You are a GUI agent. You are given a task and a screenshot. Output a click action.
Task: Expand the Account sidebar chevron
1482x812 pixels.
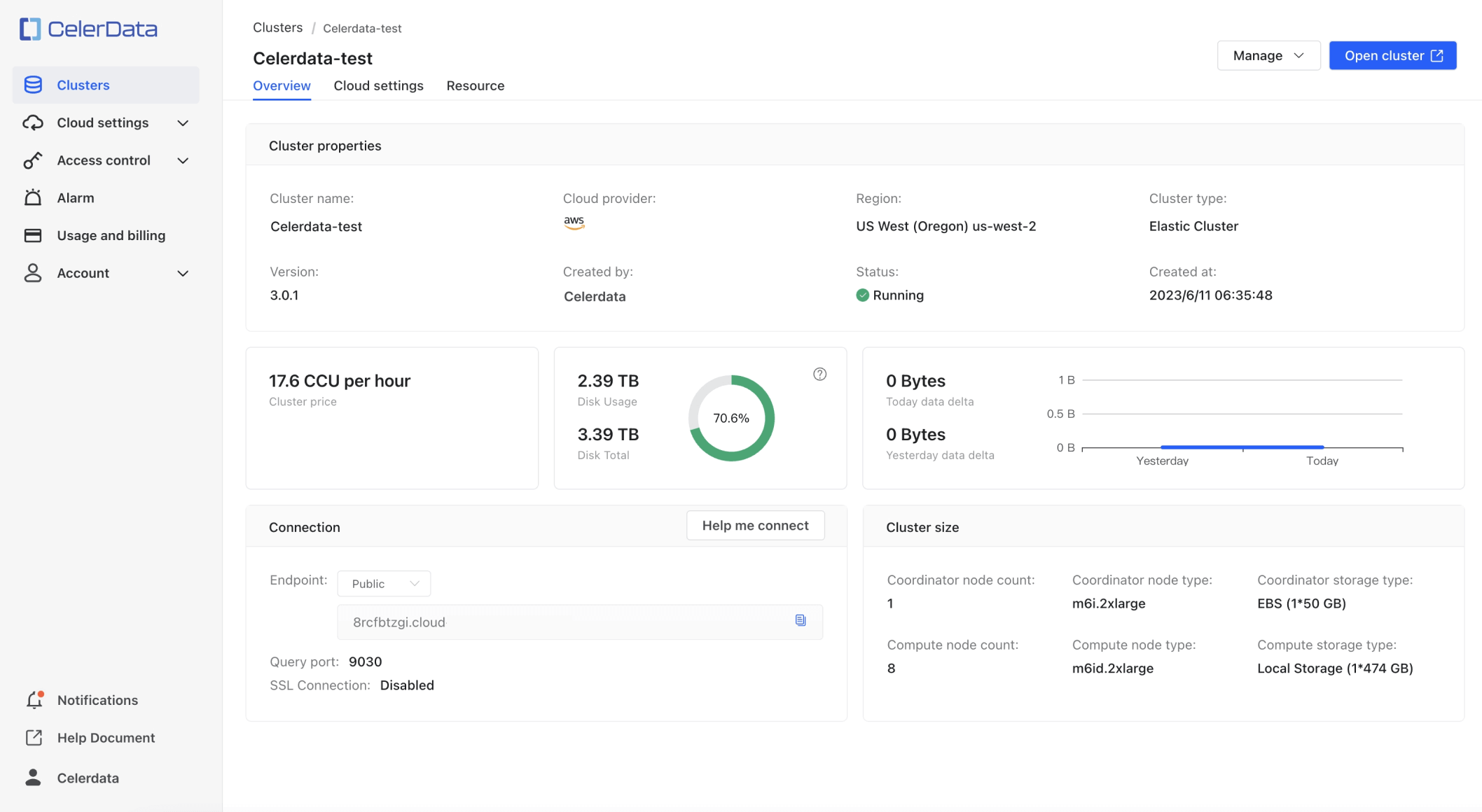tap(183, 274)
